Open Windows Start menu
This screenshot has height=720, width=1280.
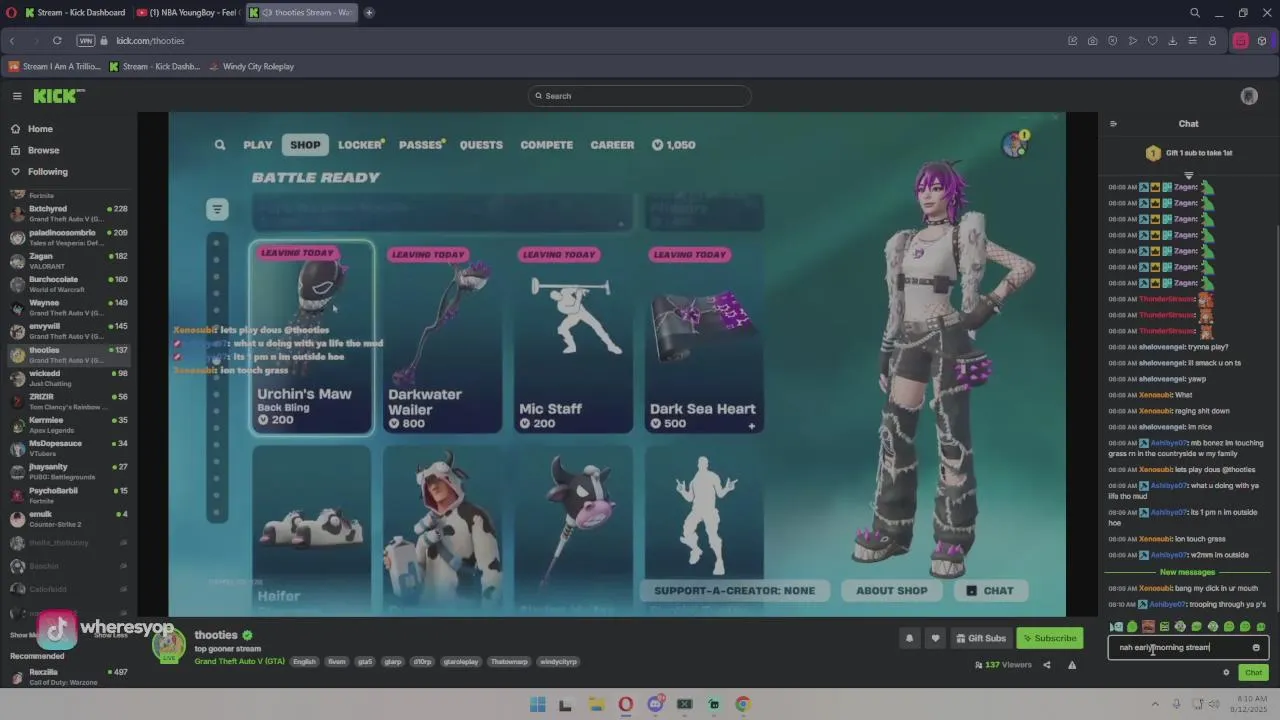coord(537,705)
